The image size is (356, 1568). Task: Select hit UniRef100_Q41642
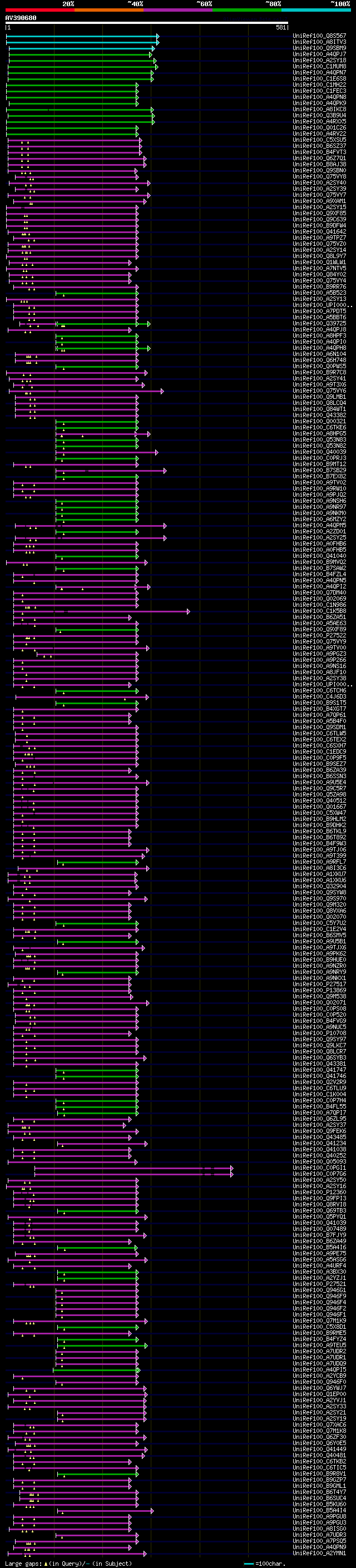pos(319,231)
